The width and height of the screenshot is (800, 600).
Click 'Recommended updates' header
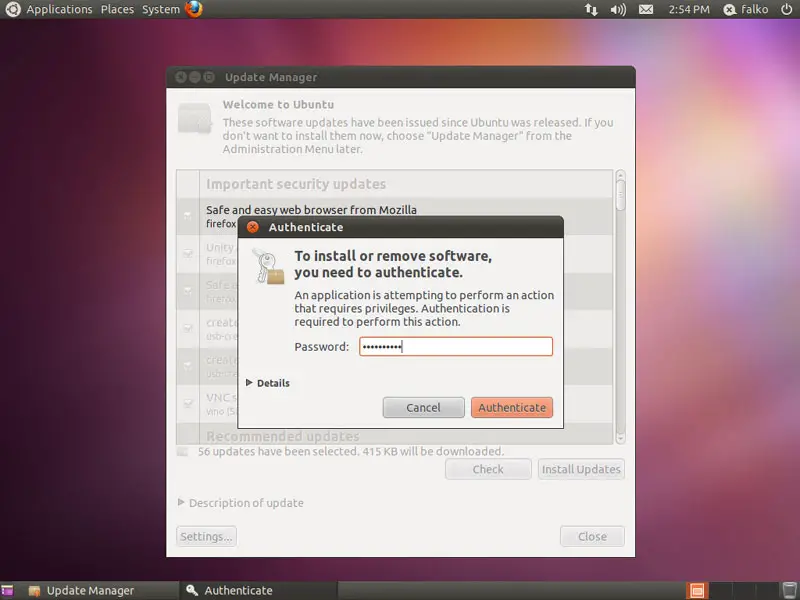(283, 437)
